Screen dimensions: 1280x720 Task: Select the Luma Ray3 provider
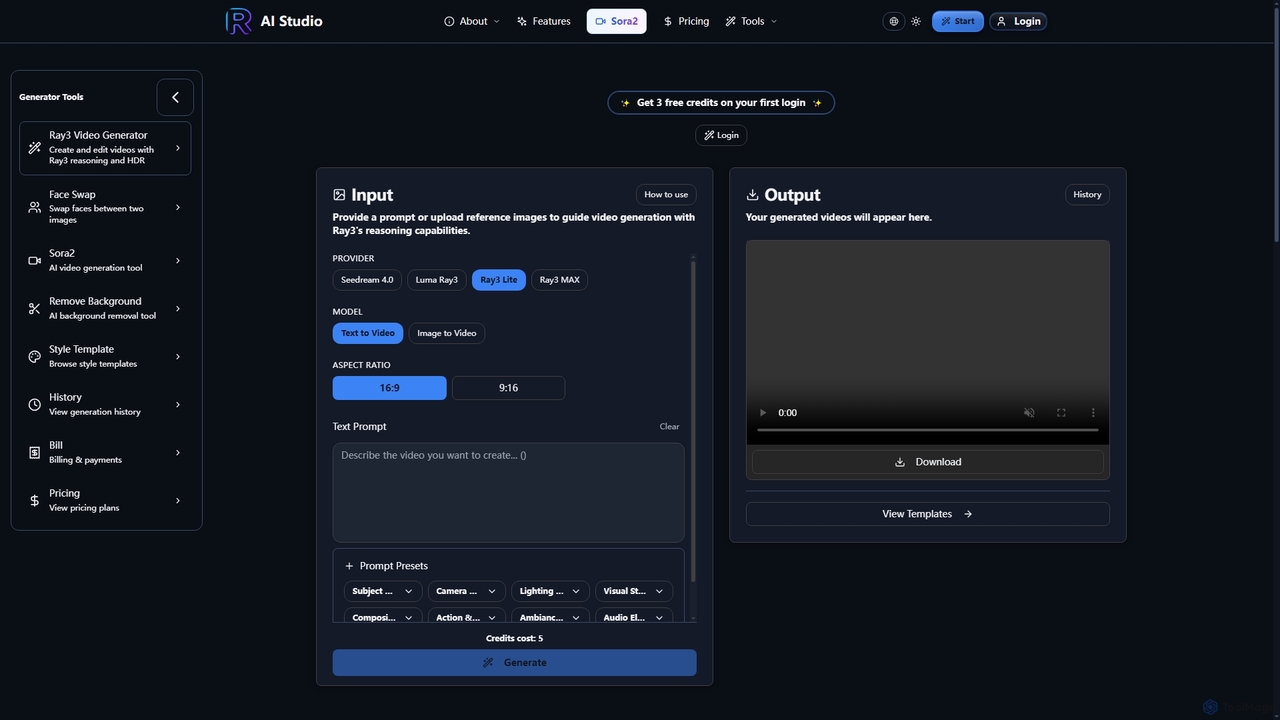click(x=437, y=280)
